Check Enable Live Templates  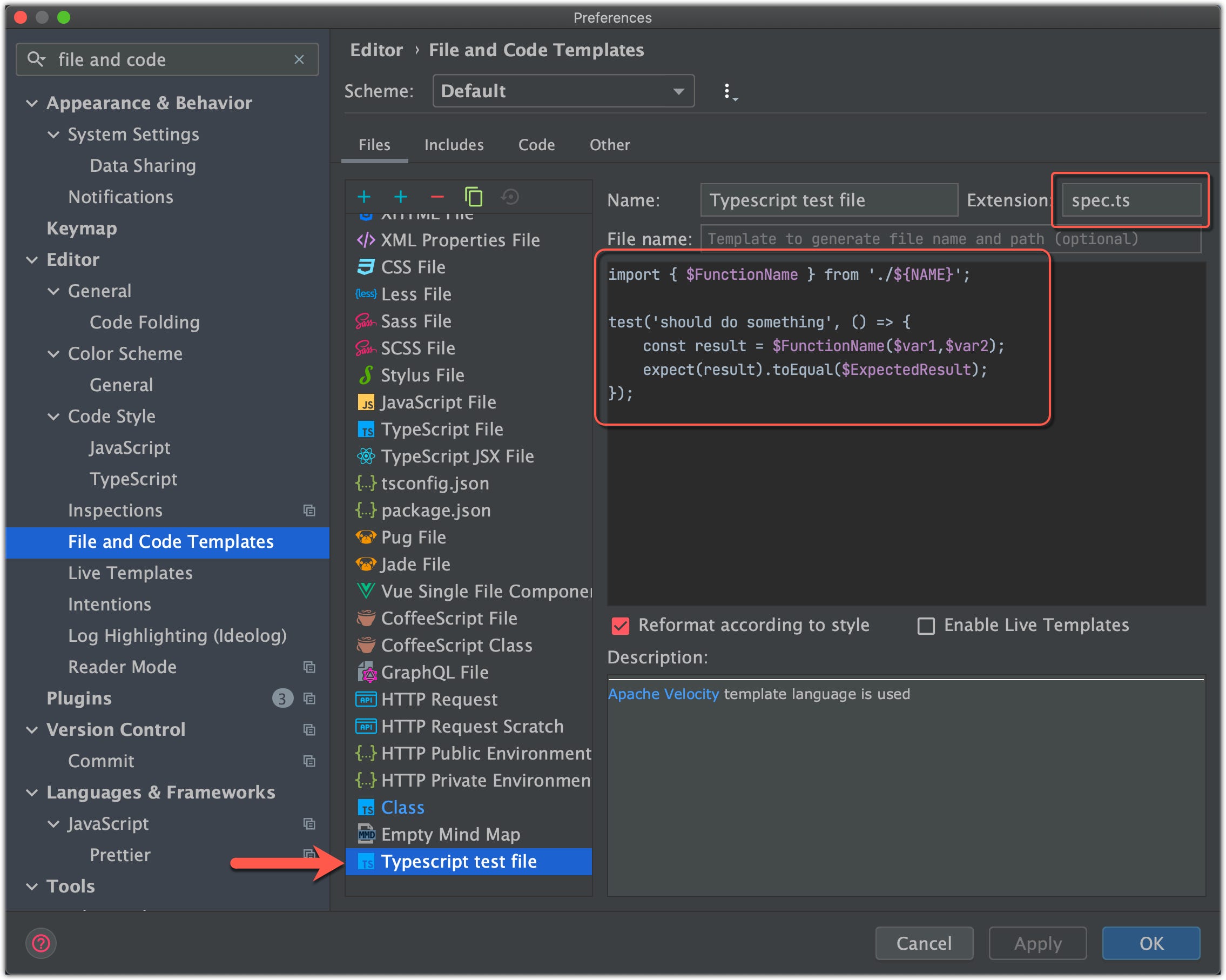click(x=926, y=626)
